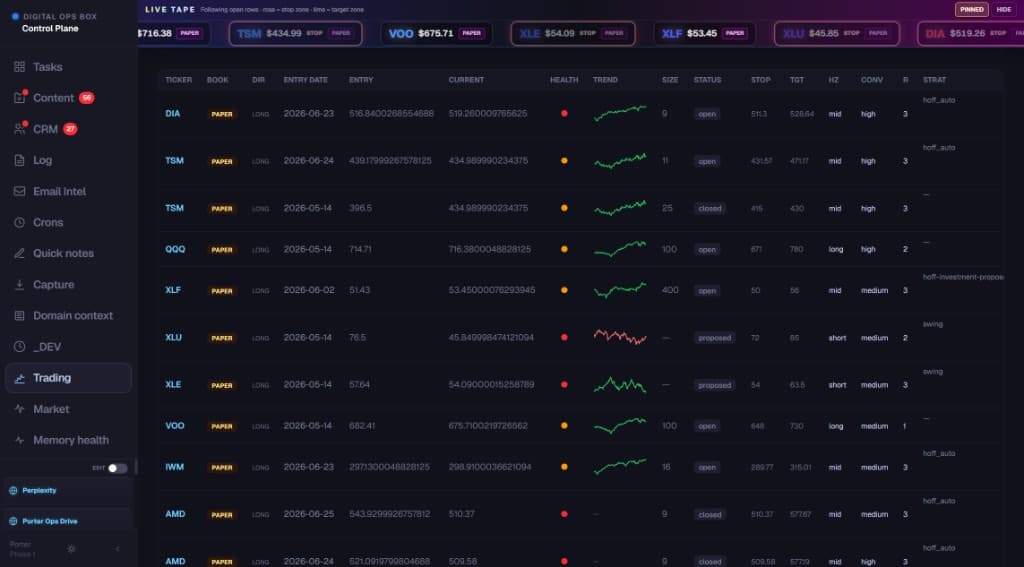The image size is (1024, 567).
Task: Sort by the TICKER column header
Action: [178, 80]
